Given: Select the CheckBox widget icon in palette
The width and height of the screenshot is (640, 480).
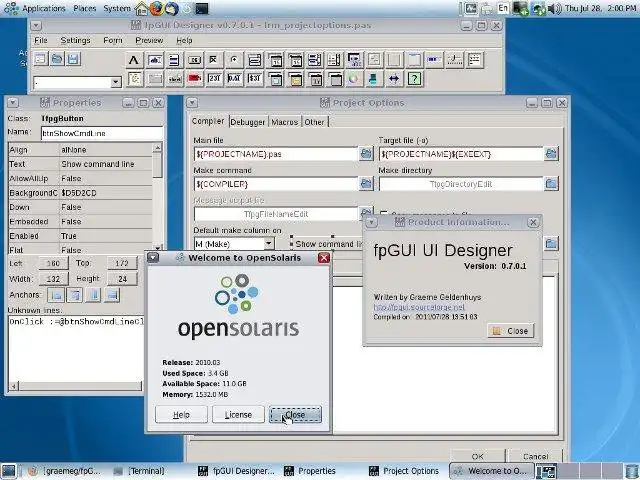Looking at the screenshot, I should tap(214, 60).
